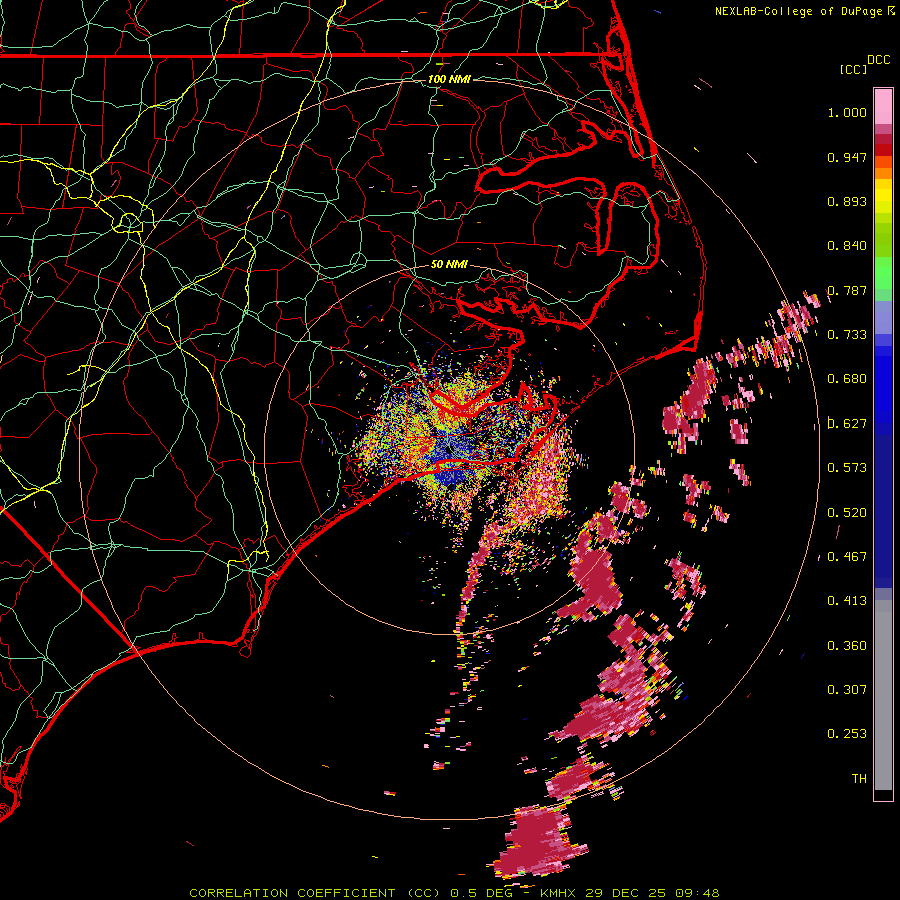Select the 0.360 scale value

point(847,646)
